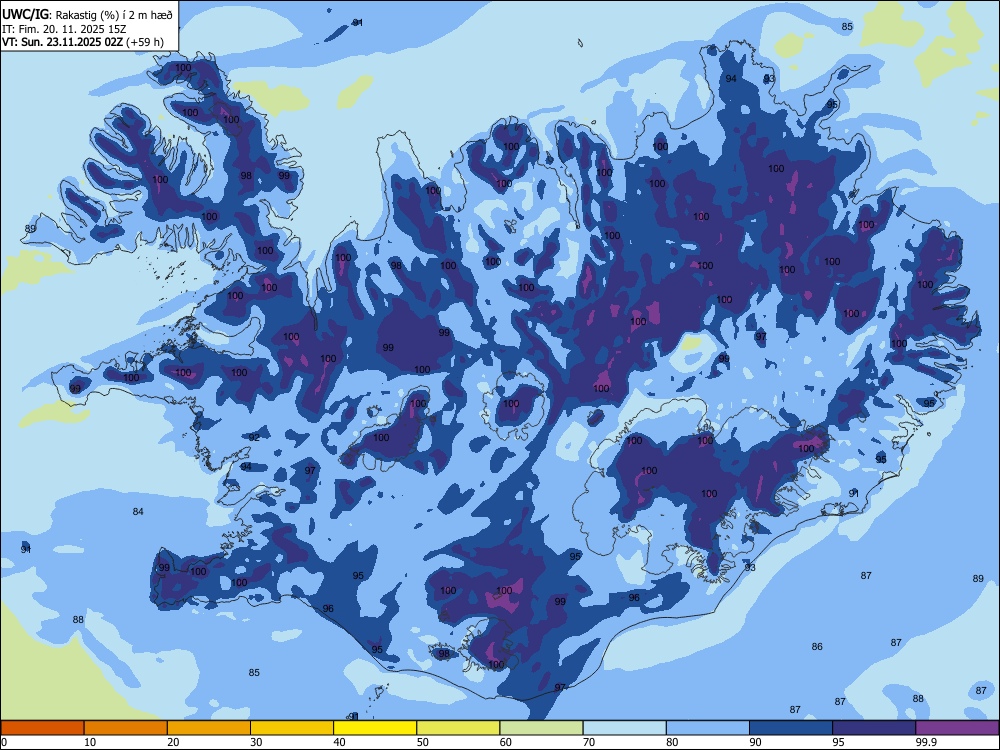Click the '84' humidity value on the map
The width and height of the screenshot is (1000, 750).
point(138,511)
